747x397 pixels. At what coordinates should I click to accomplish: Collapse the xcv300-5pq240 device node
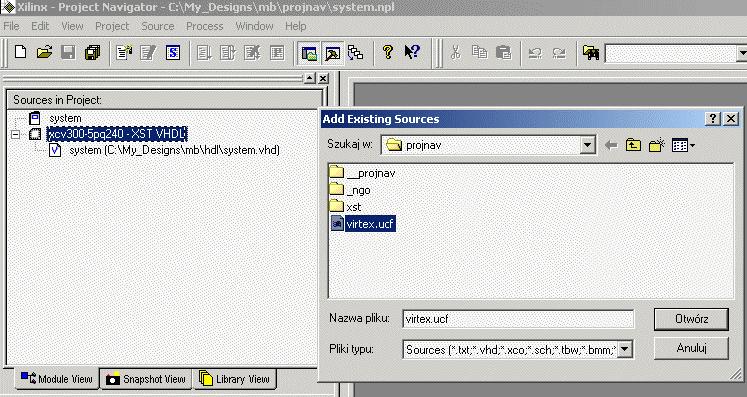coord(15,134)
